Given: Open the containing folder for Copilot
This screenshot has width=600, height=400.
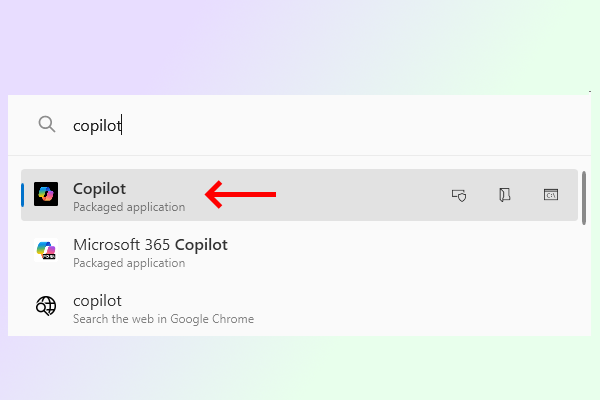Looking at the screenshot, I should pyautogui.click(x=505, y=195).
